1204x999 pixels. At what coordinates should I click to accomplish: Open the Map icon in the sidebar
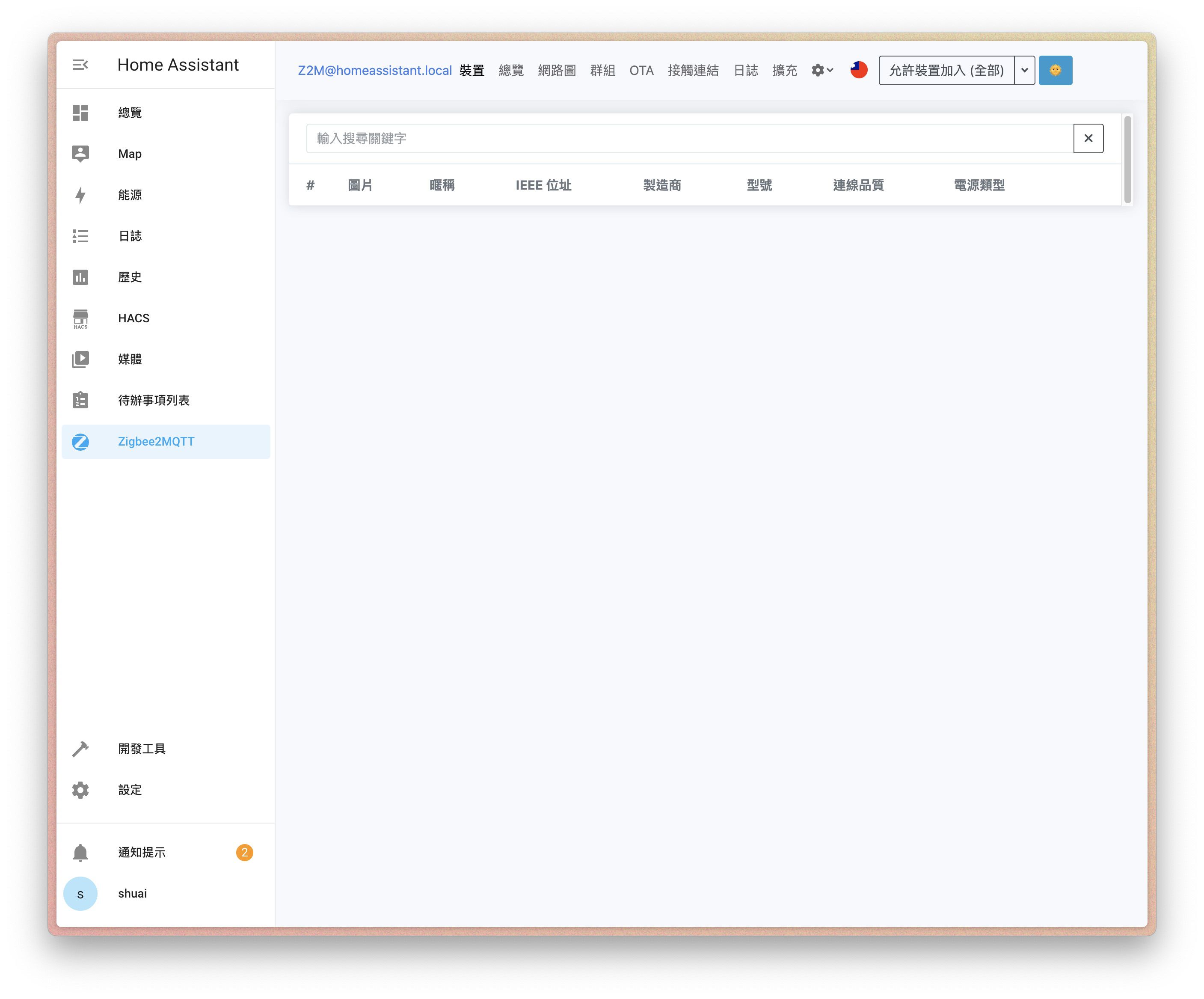point(80,154)
